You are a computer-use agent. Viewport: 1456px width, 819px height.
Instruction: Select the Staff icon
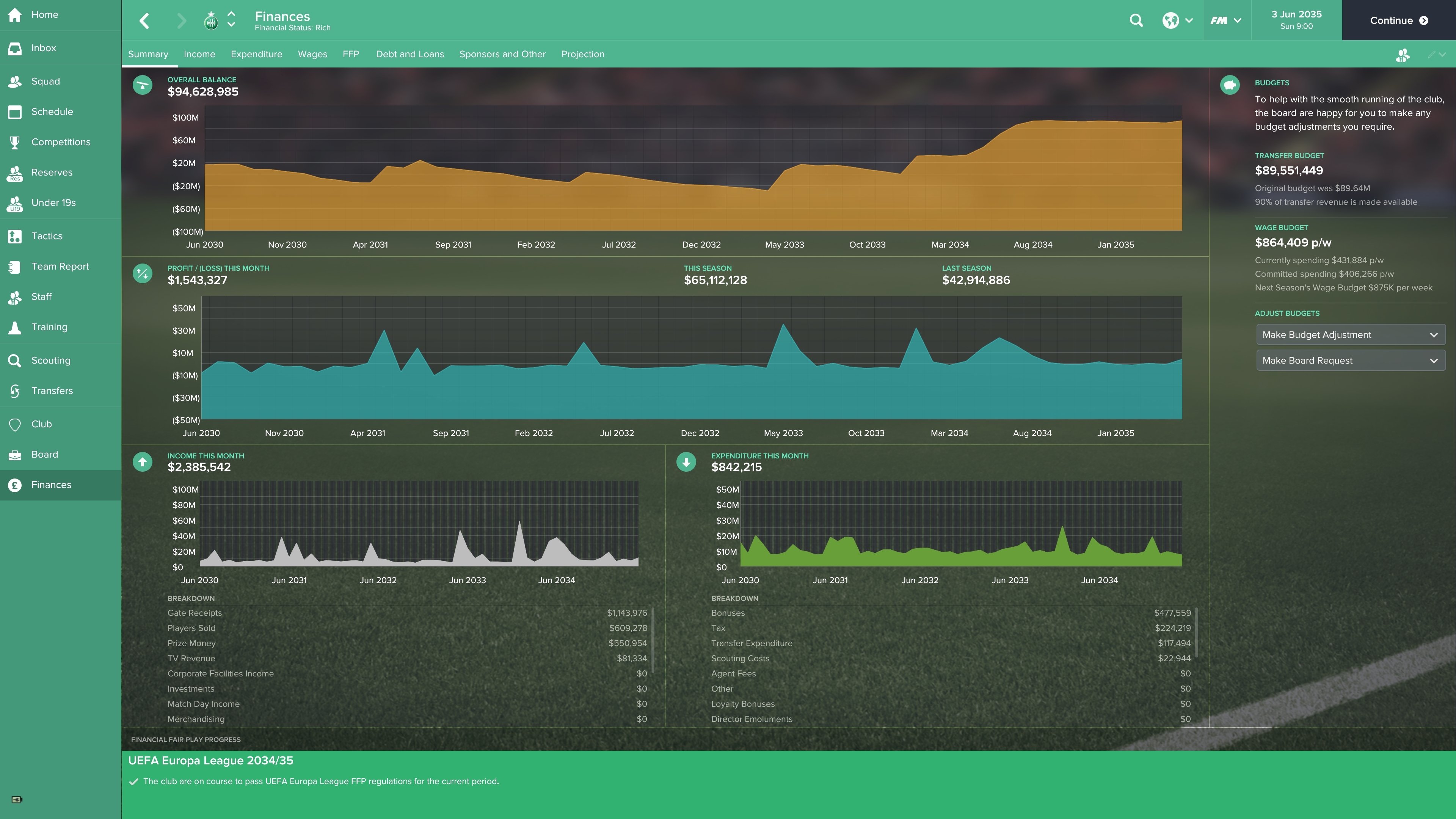(15, 297)
